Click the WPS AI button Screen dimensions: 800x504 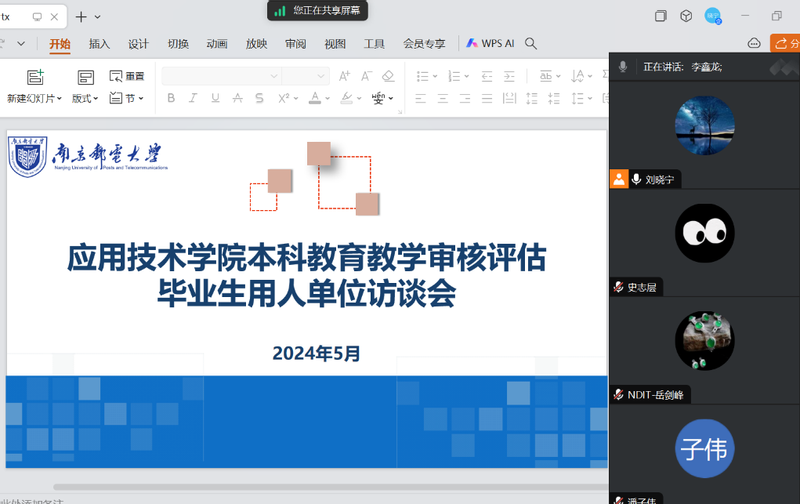[490, 44]
